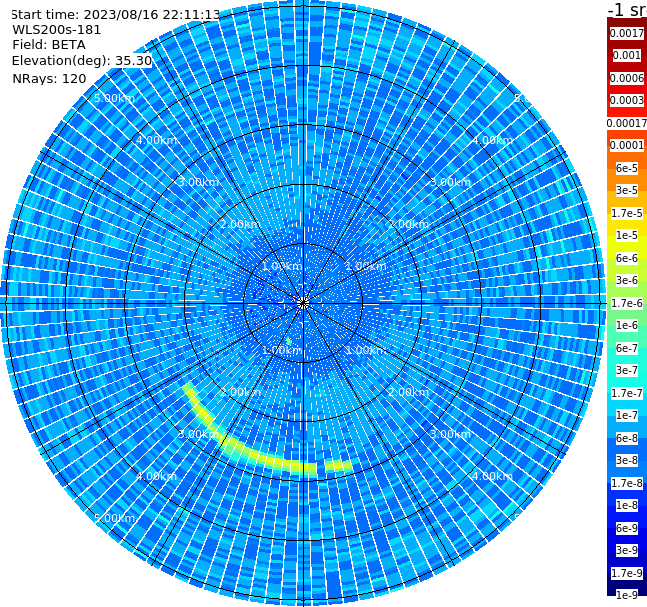Select the Elevation(deg): 35.30 text
The width and height of the screenshot is (647, 607).
pyautogui.click(x=82, y=61)
